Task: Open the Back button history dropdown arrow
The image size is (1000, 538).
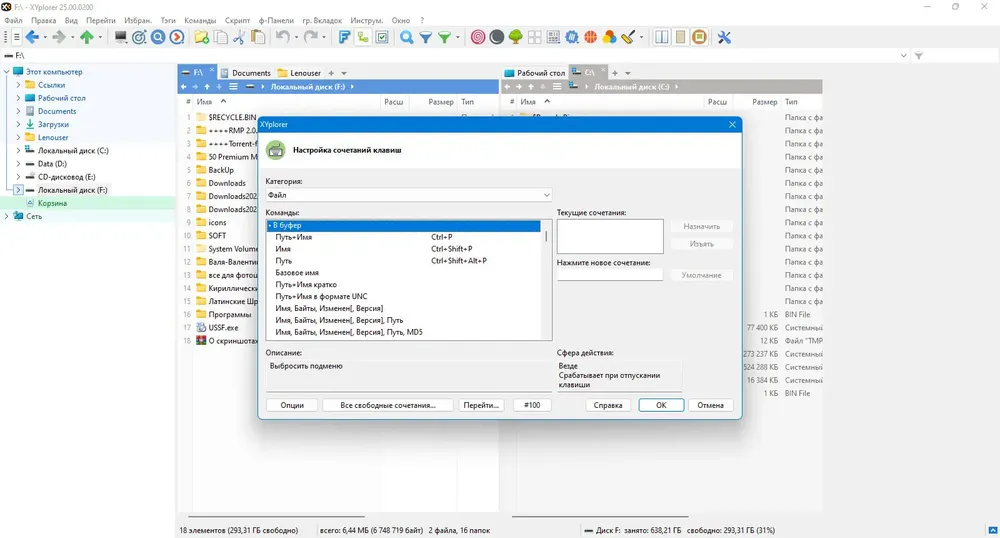Action: tap(45, 38)
